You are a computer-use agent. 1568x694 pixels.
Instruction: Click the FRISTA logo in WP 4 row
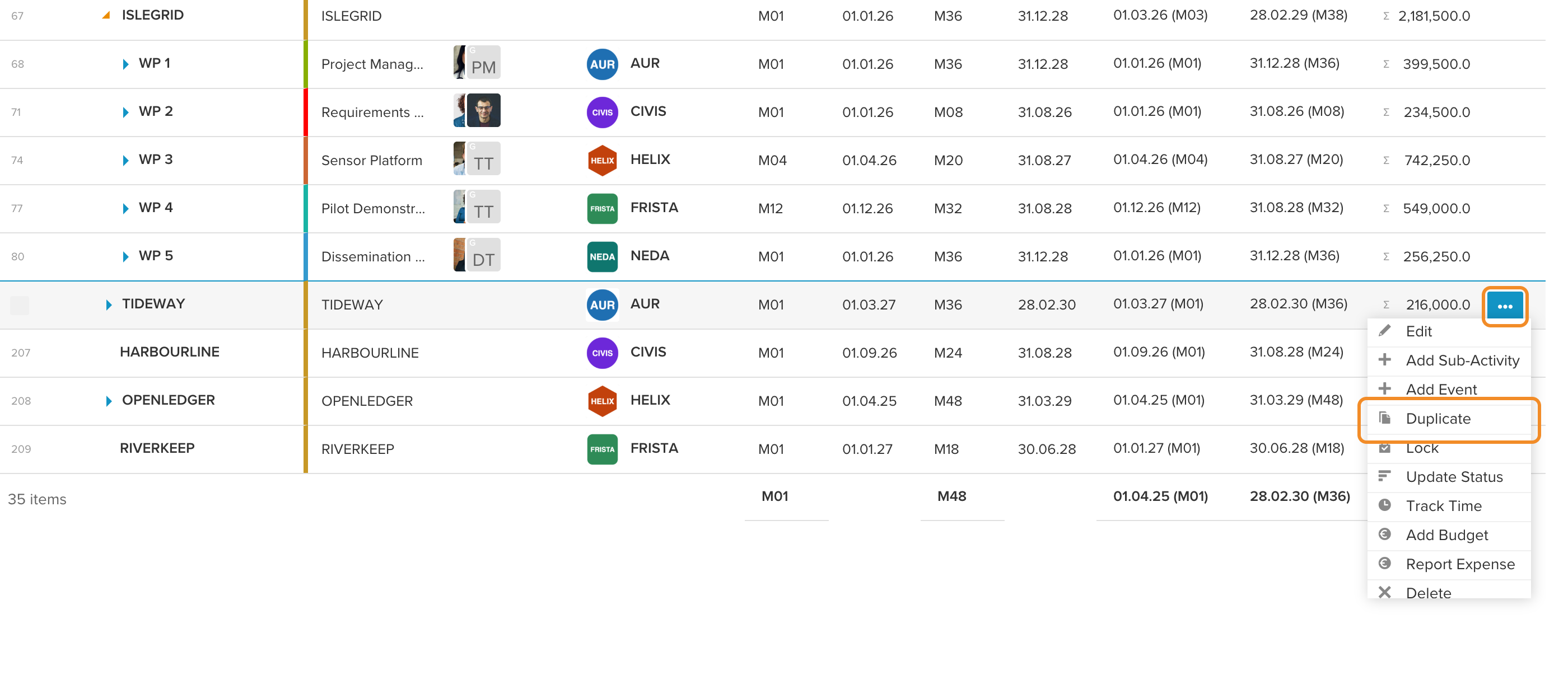click(x=602, y=208)
